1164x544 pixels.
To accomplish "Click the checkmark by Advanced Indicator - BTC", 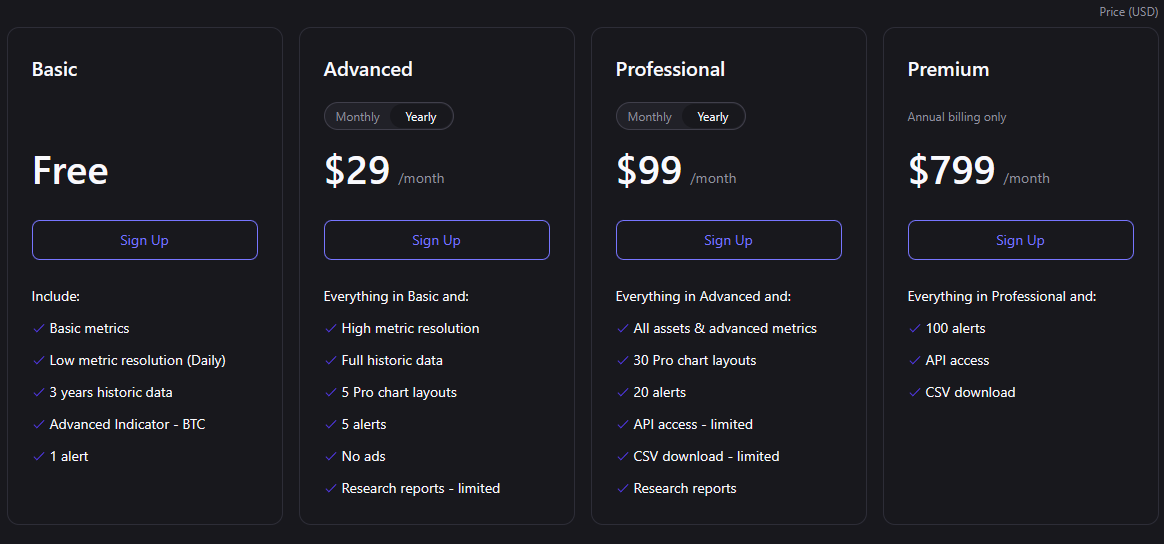I will [38, 424].
